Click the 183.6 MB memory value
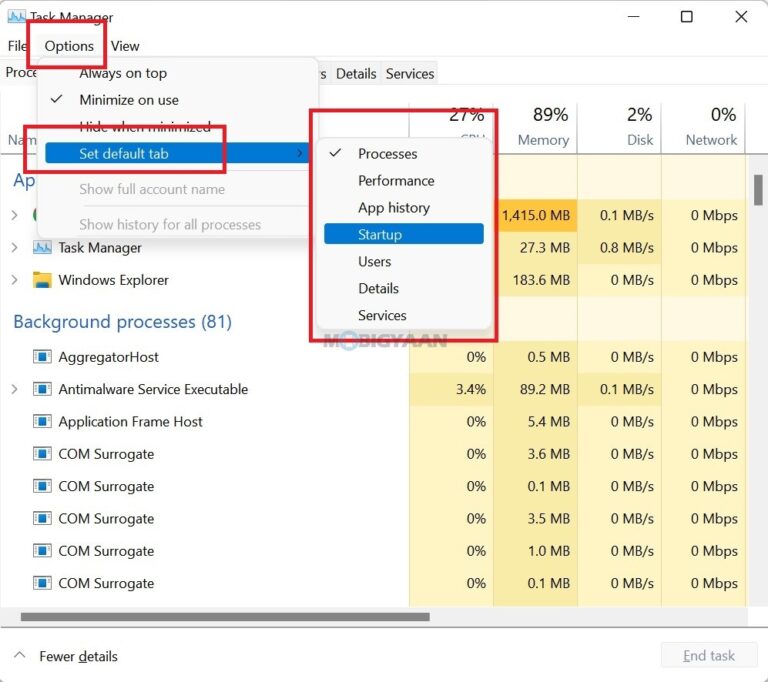The height and width of the screenshot is (682, 768). click(541, 280)
